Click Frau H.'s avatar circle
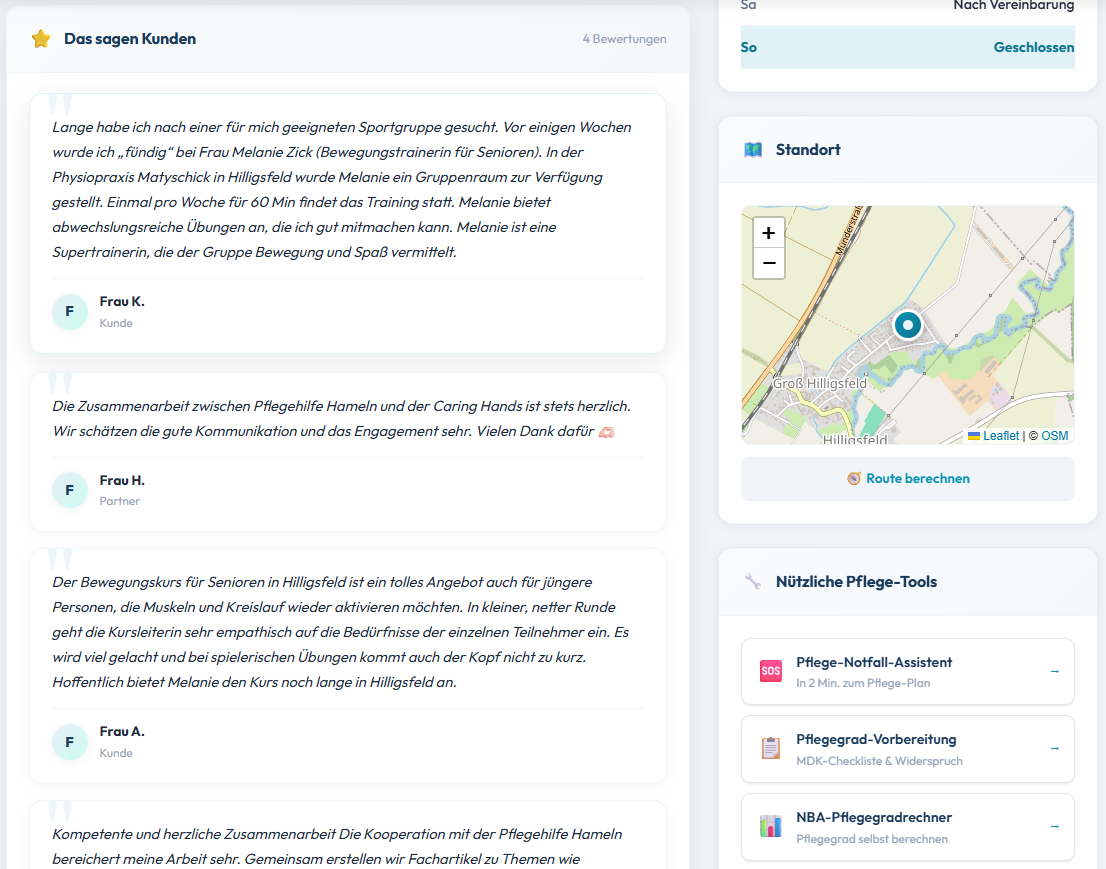 [69, 490]
